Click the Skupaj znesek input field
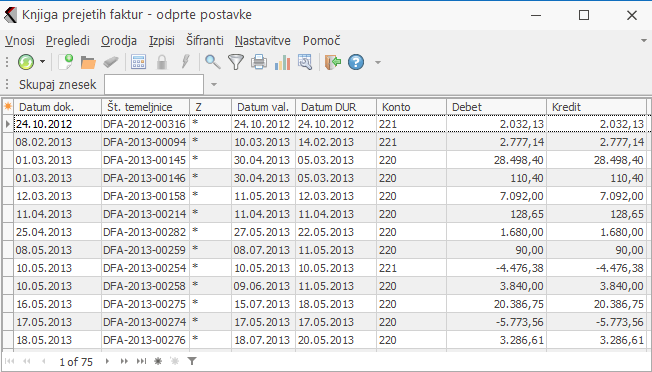This screenshot has height=372, width=652. [154, 85]
